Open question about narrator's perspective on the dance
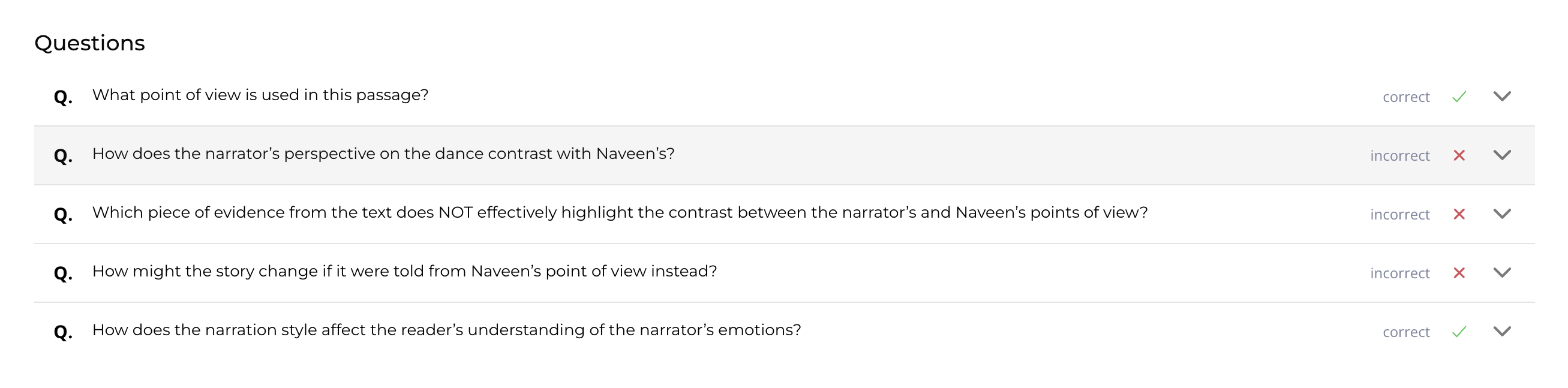 pyautogui.click(x=383, y=154)
